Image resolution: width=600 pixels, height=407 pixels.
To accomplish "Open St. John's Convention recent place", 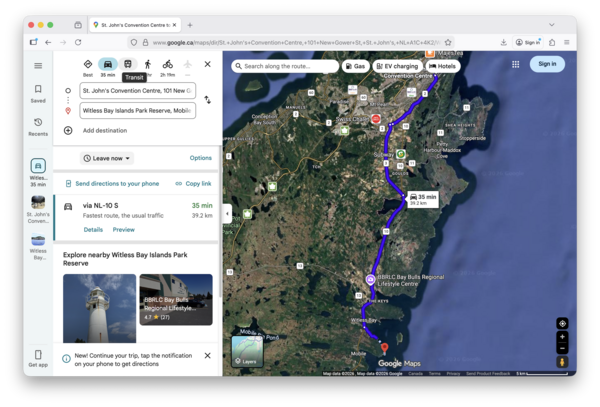I will click(38, 210).
